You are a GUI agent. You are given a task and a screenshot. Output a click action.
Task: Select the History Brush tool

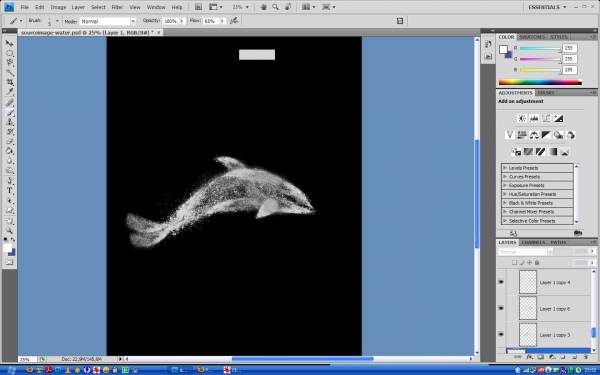(x=9, y=132)
